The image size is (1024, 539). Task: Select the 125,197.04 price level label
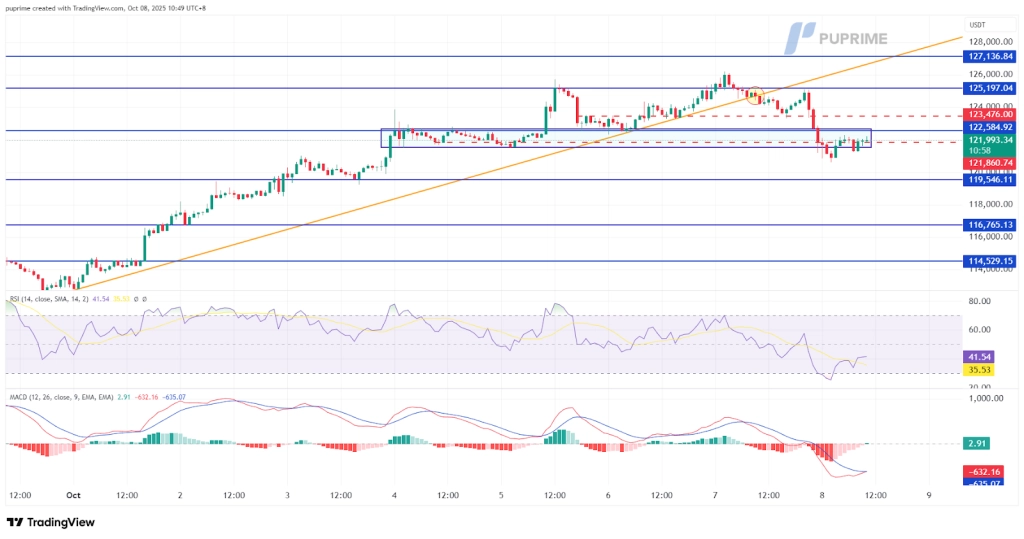click(x=991, y=88)
